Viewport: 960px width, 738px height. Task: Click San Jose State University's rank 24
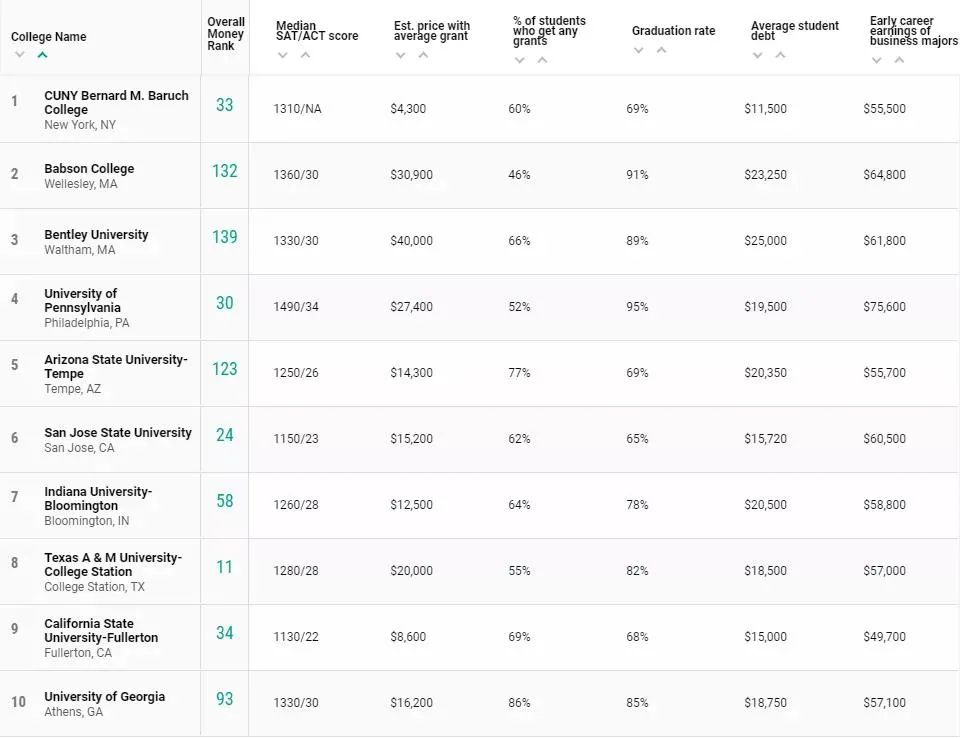224,435
